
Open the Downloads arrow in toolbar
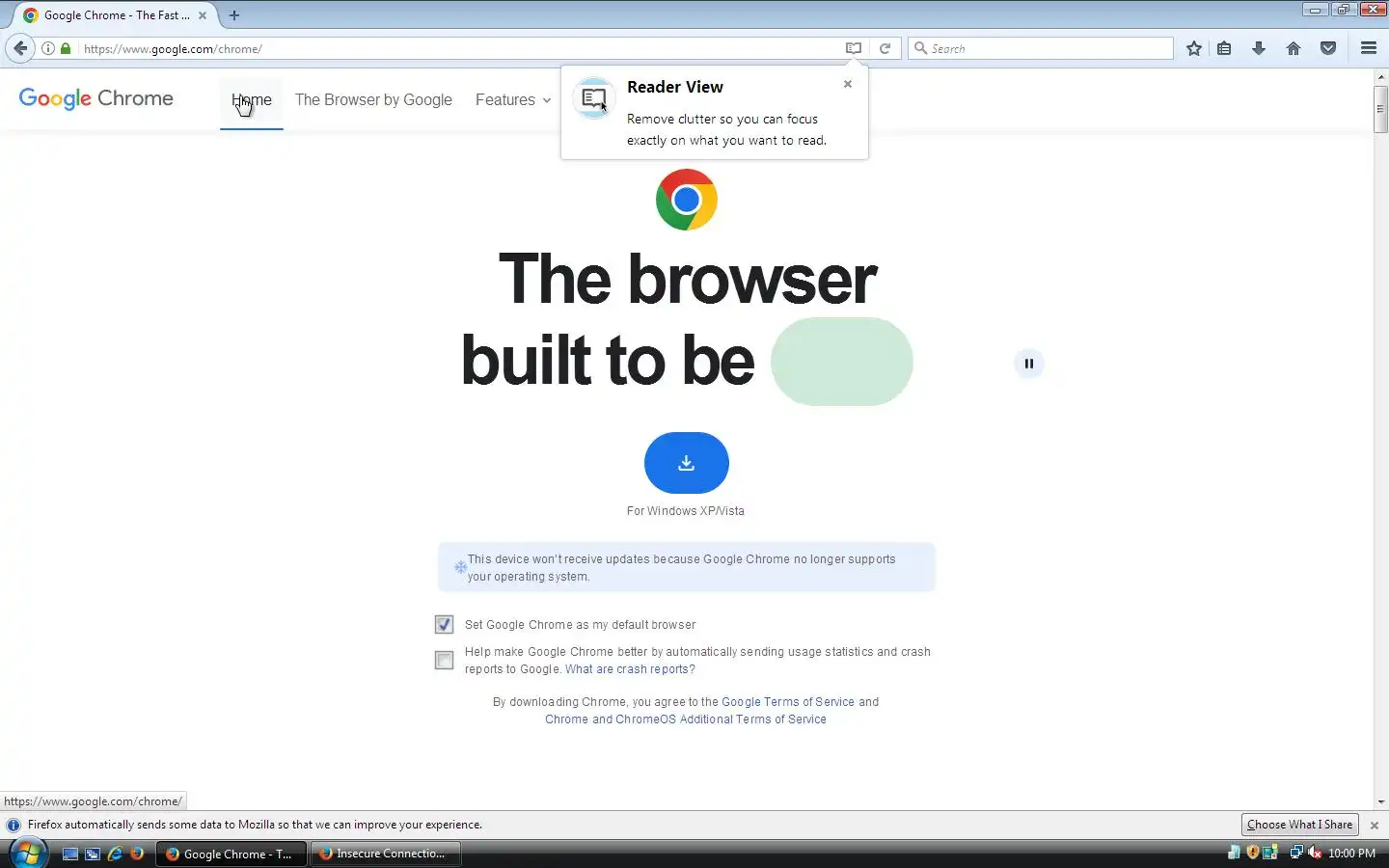tap(1259, 48)
